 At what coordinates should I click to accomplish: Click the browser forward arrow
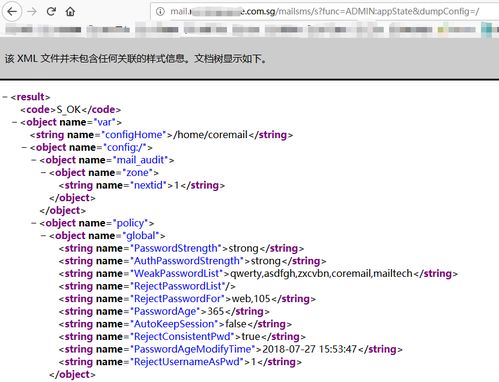(32, 12)
